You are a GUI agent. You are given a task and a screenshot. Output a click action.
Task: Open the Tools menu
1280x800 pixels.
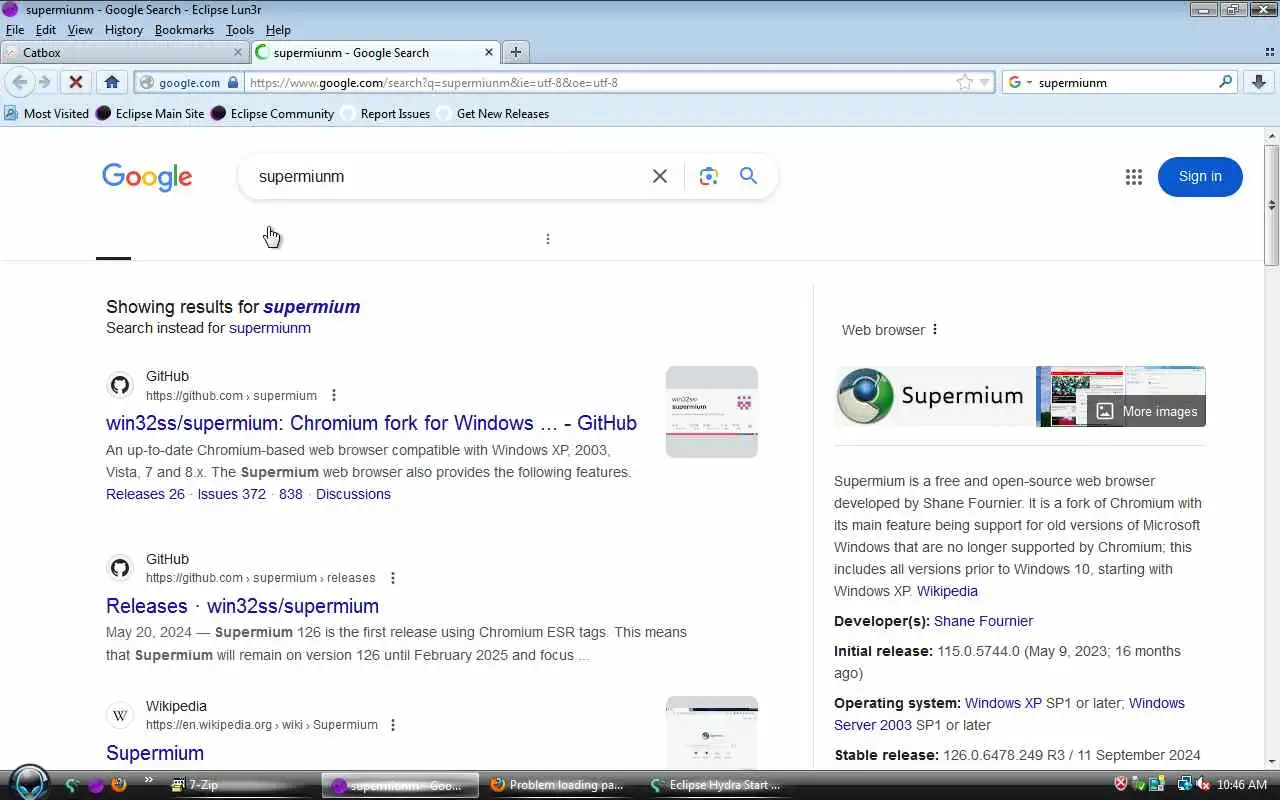click(240, 30)
